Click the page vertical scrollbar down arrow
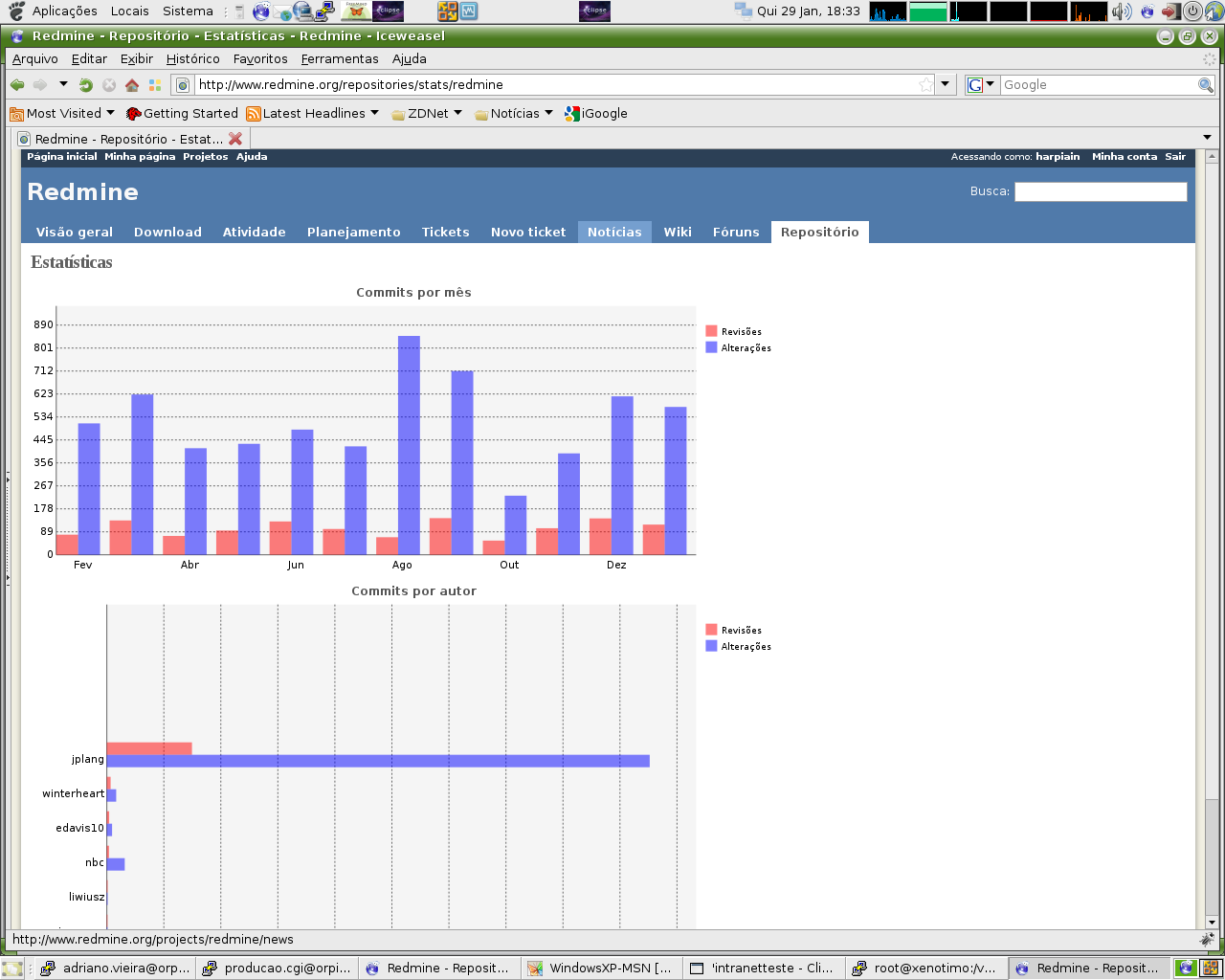The image size is (1225, 980). [x=1212, y=922]
